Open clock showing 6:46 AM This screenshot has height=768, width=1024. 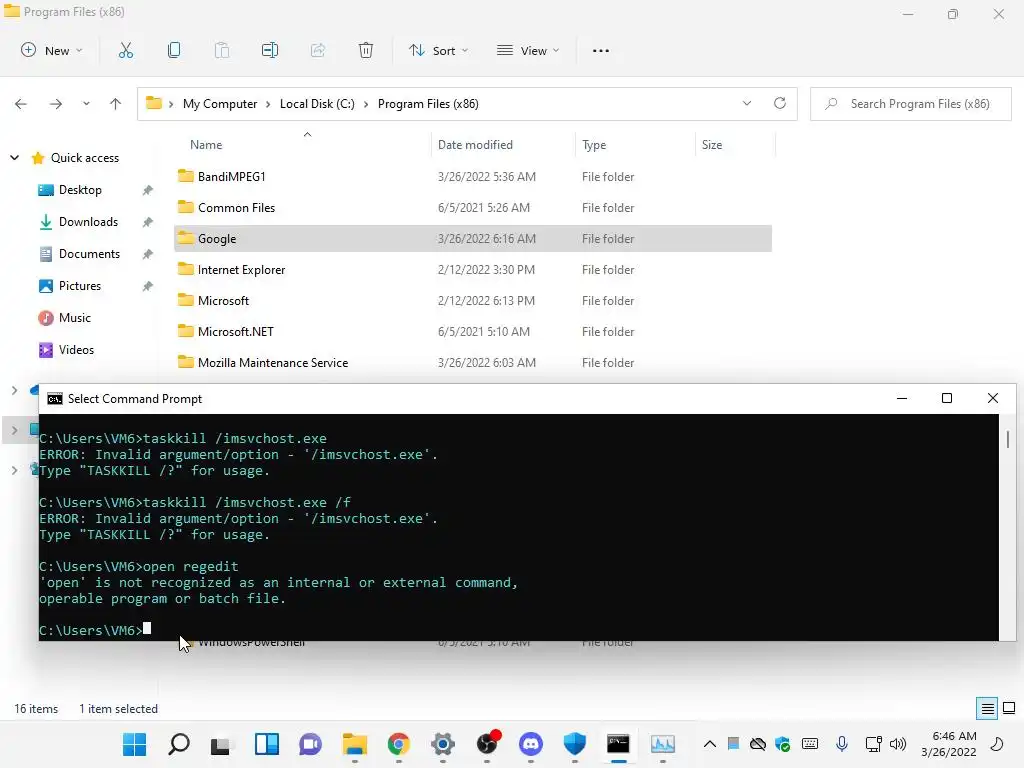coord(949,744)
